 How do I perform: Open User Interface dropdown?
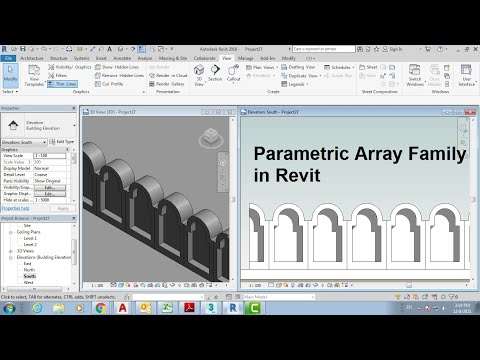pyautogui.click(x=467, y=75)
